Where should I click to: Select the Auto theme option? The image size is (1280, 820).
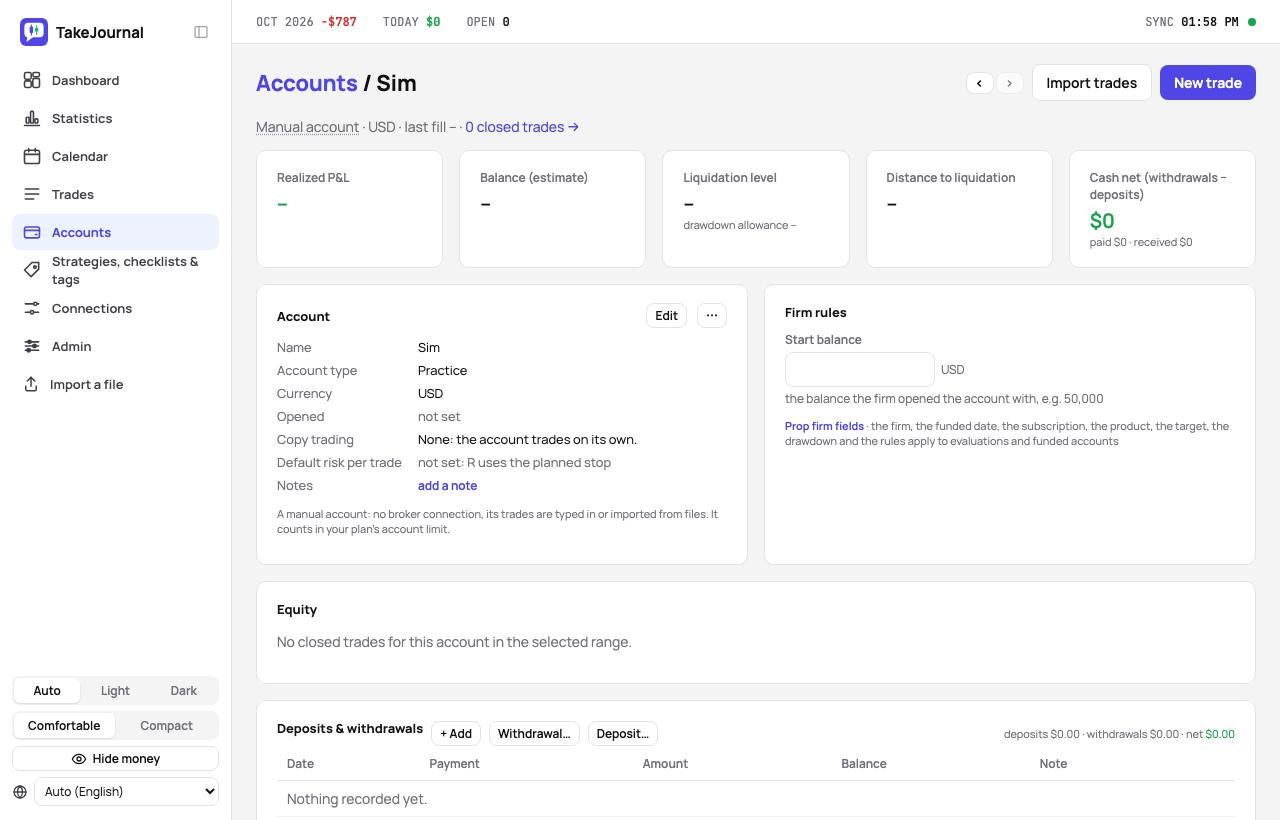point(47,691)
